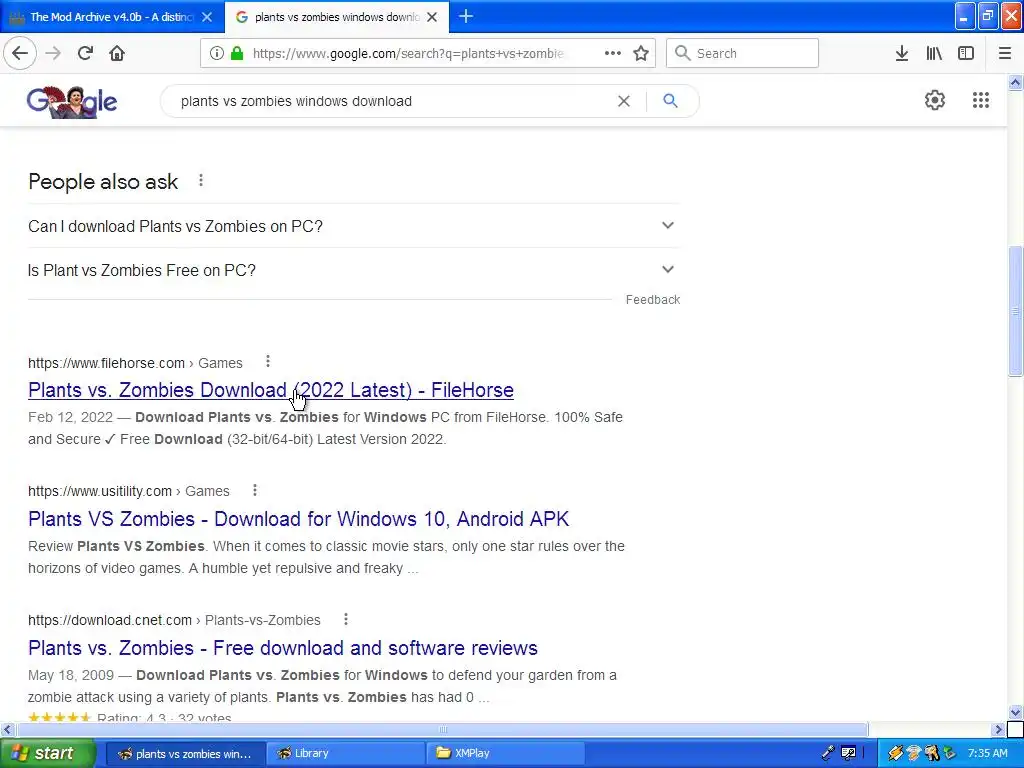
Task: Click the Google search query field
Action: coord(392,101)
